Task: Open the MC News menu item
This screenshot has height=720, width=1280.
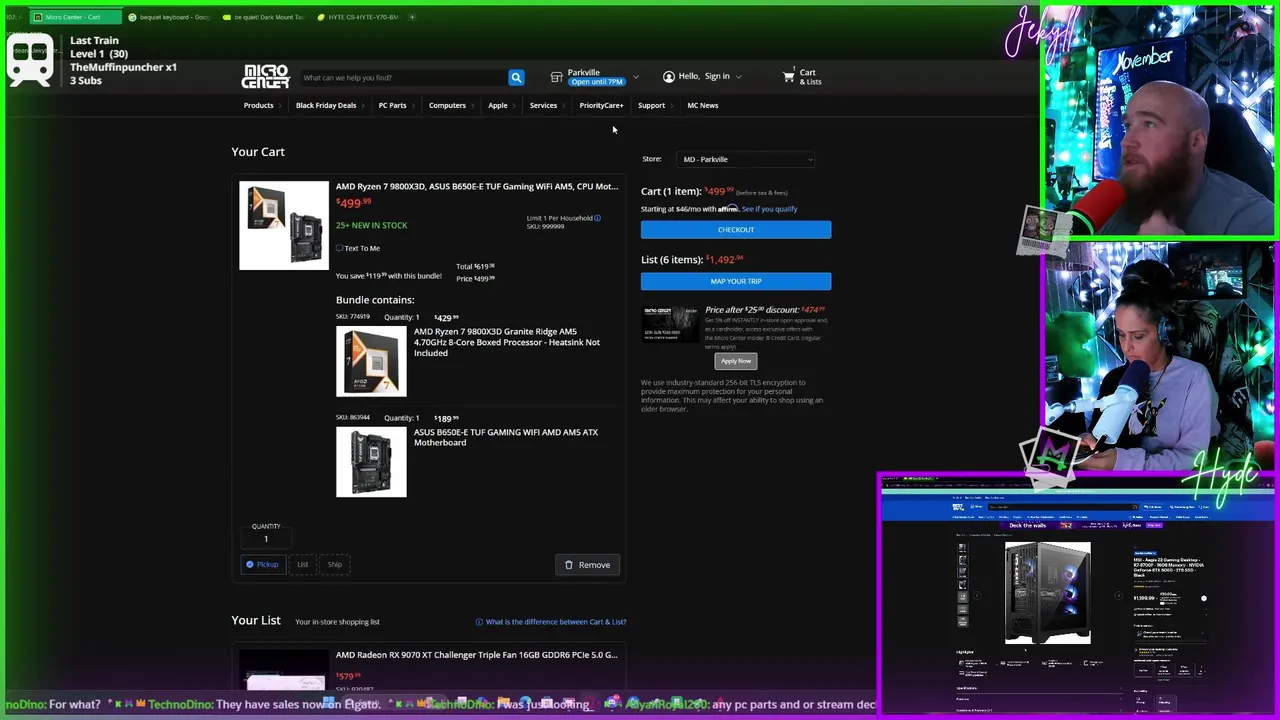Action: pyautogui.click(x=702, y=105)
